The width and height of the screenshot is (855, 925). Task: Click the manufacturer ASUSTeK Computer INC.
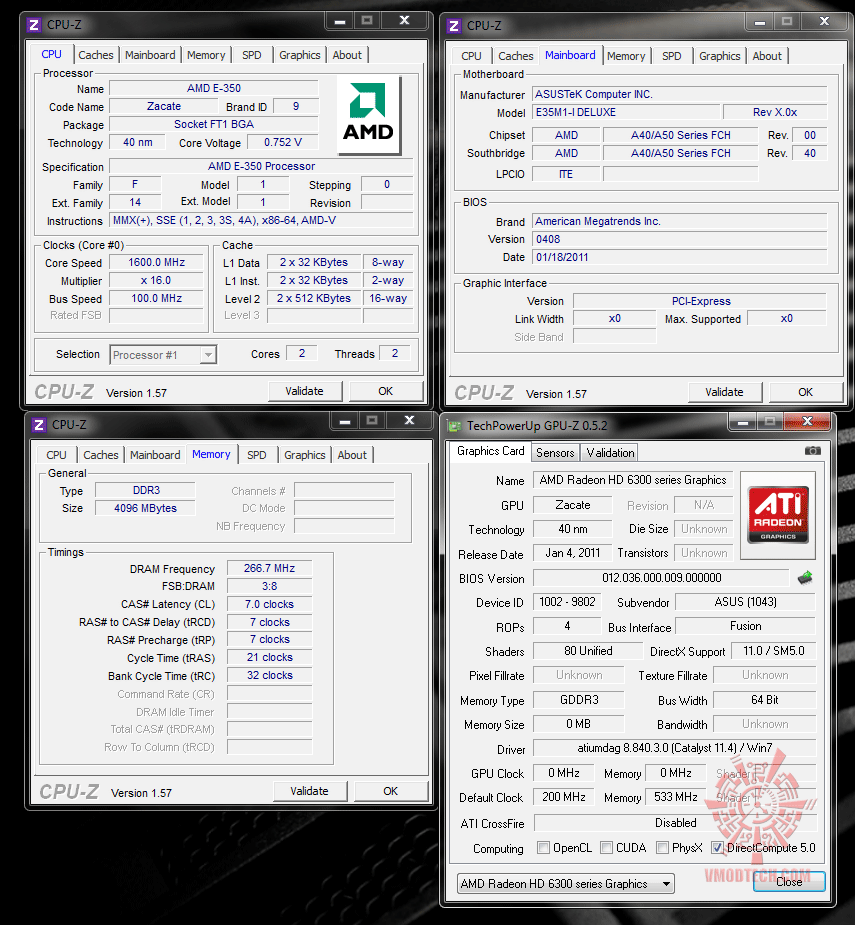click(x=680, y=94)
